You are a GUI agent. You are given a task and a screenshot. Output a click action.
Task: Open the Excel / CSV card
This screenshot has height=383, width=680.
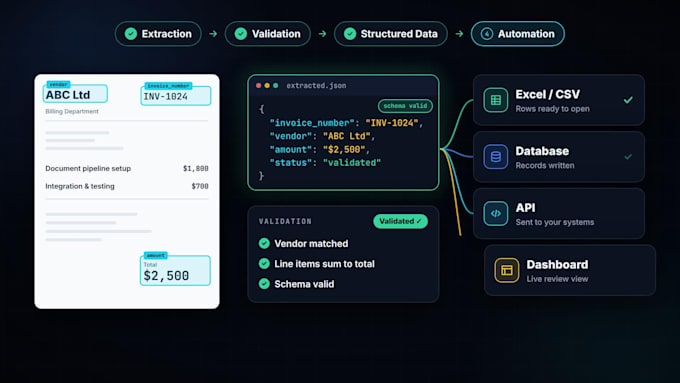(559, 100)
